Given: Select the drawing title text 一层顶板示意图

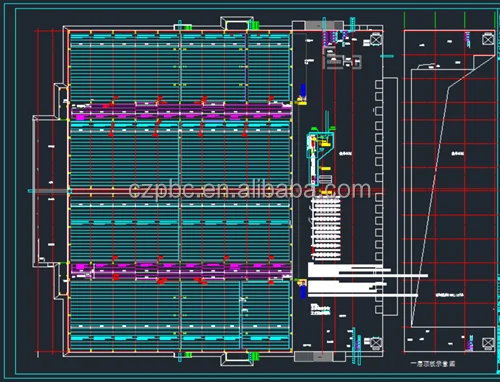Looking at the screenshot, I should [x=433, y=364].
